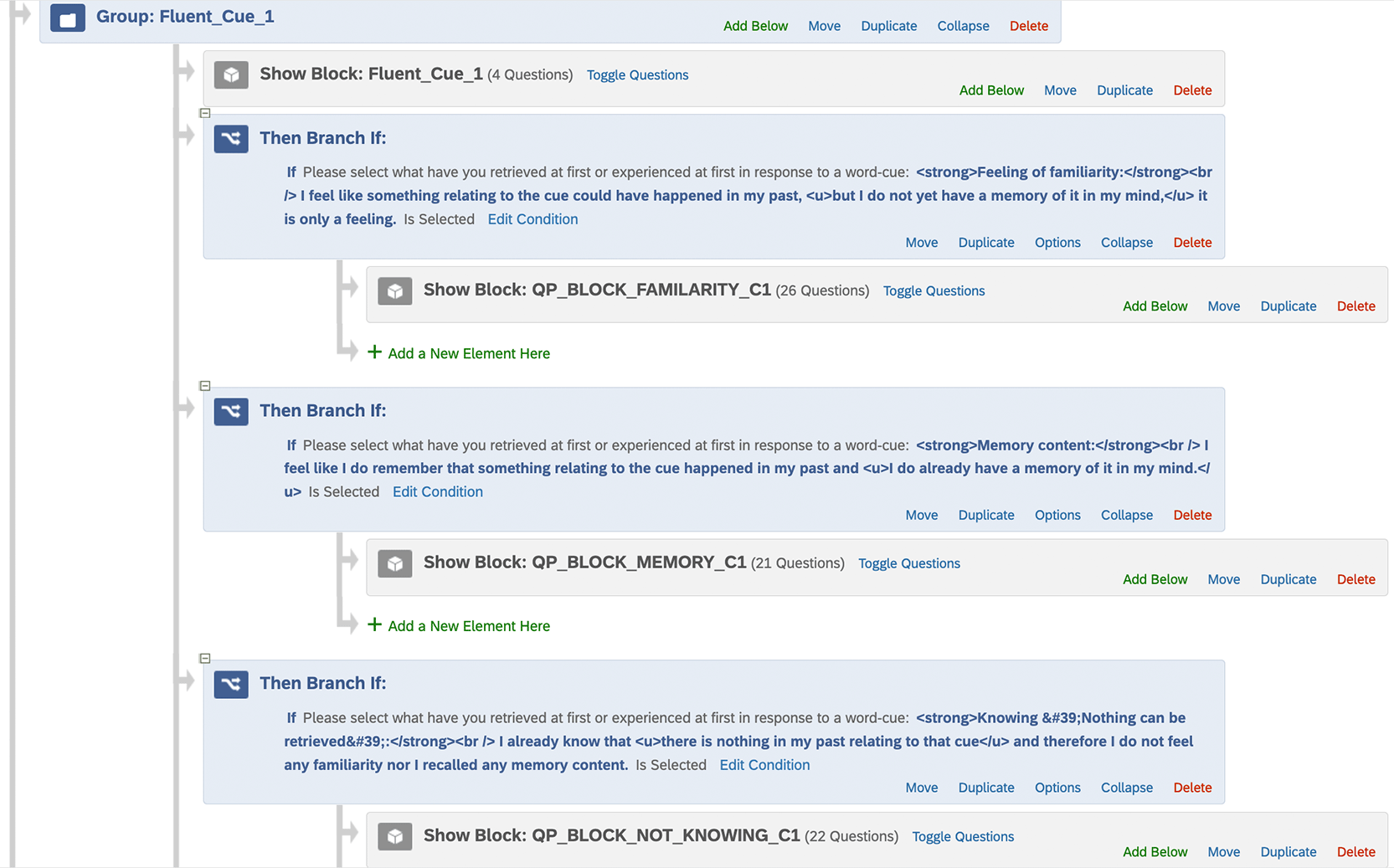Click the Show Block: QP_BLOCK_MEMORY_C1 title text
This screenshot has height=868, width=1394.
pos(584,562)
